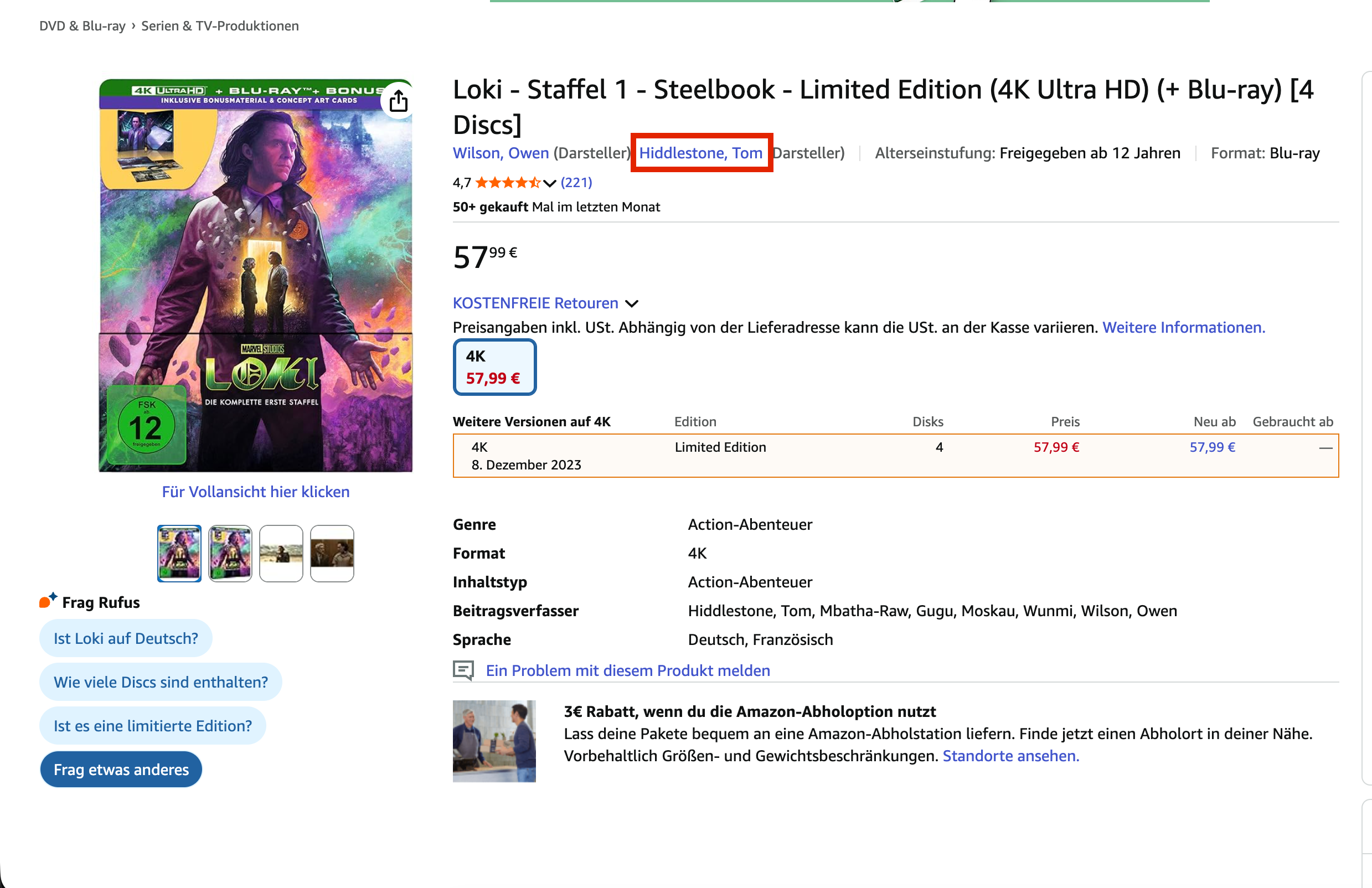Select the first product thumbnail
Screen dimensions: 1372x888
pos(179,553)
